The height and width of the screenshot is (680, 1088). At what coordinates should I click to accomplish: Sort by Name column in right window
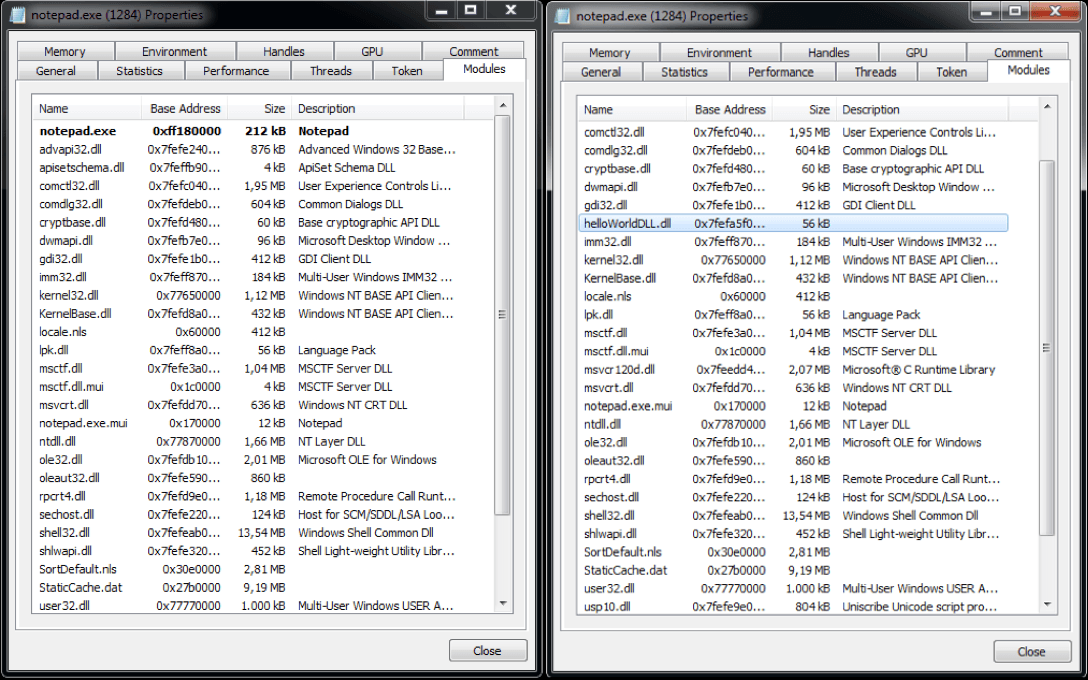coord(632,110)
